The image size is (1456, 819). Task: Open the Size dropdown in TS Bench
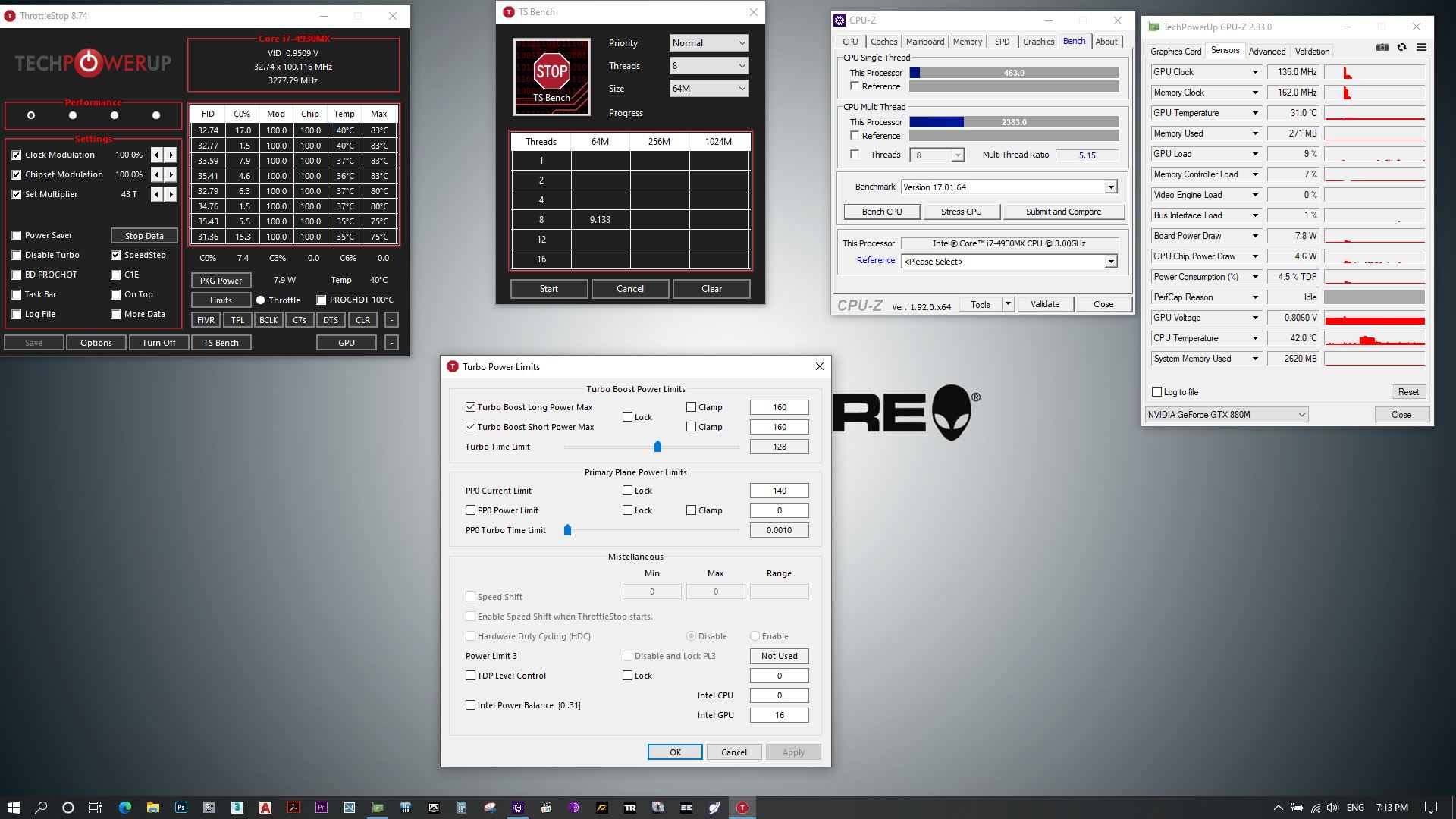(x=709, y=89)
